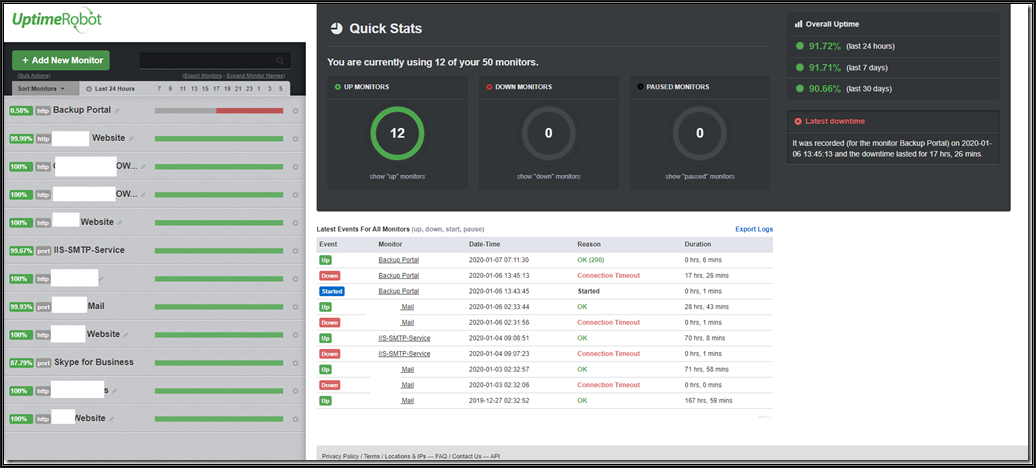
Task: Show "up" monitors link
Action: click(397, 176)
